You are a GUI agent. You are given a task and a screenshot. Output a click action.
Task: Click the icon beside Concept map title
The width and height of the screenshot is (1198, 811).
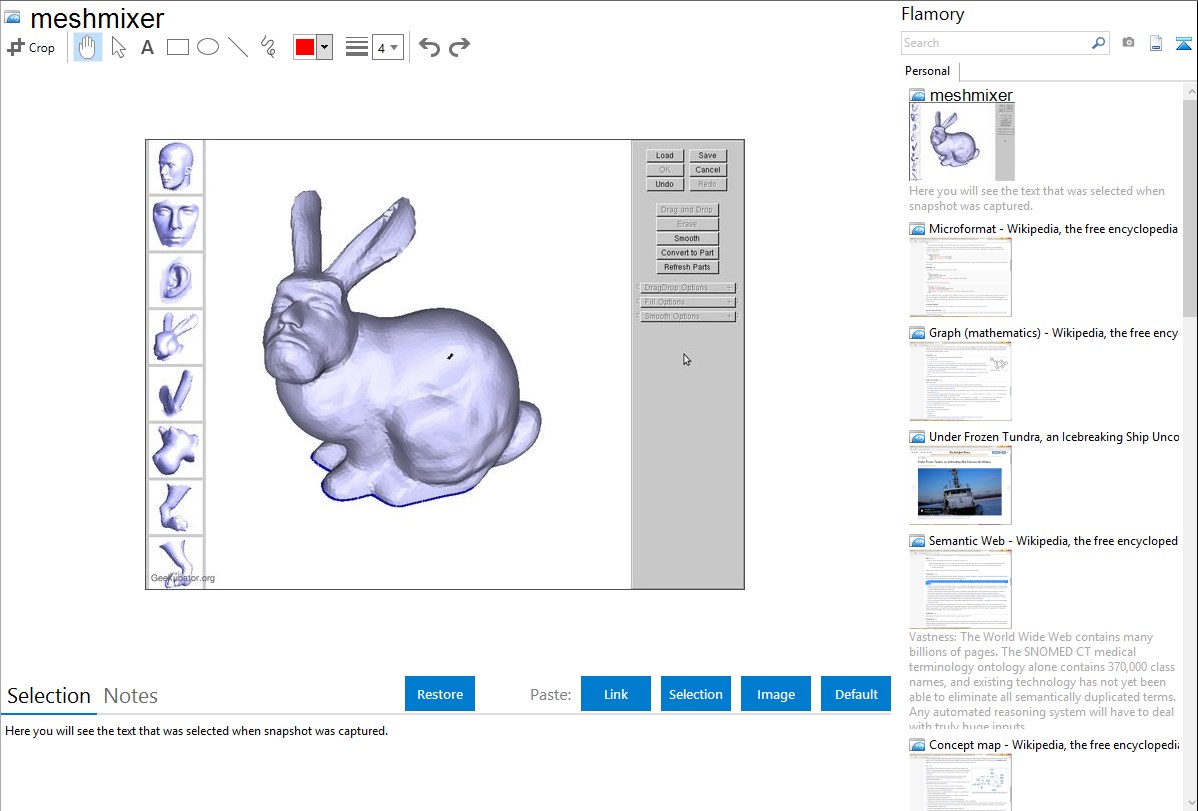coord(917,745)
